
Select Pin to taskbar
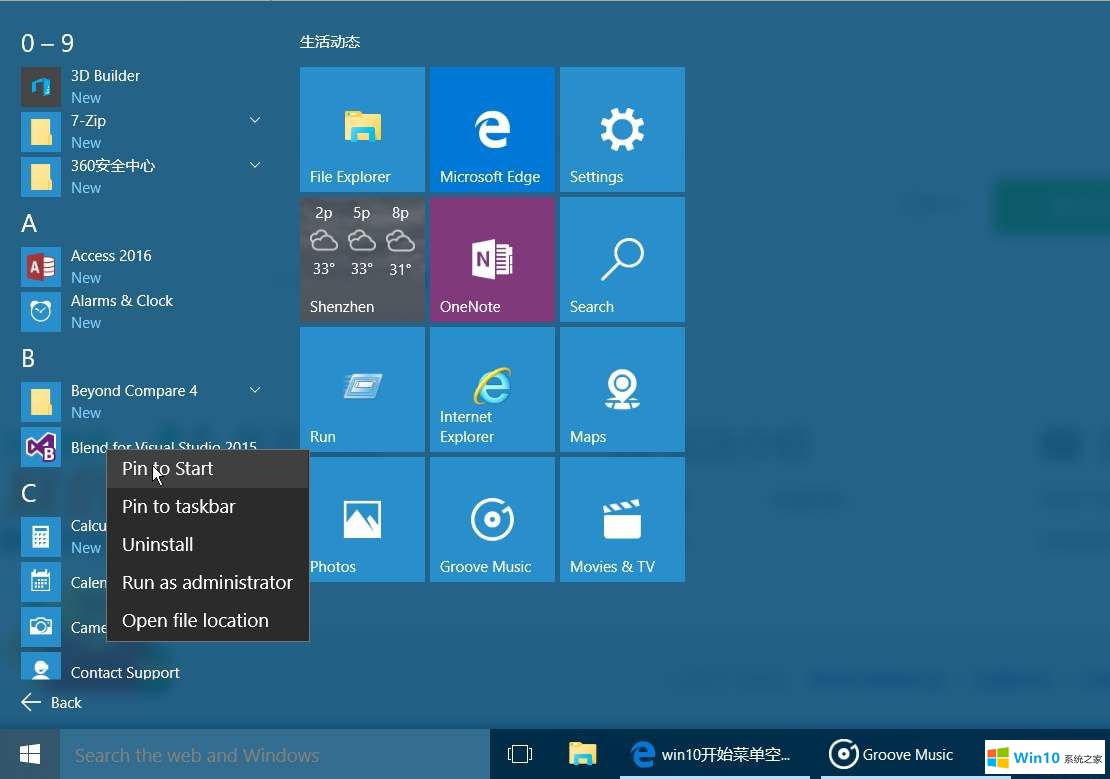[208, 506]
